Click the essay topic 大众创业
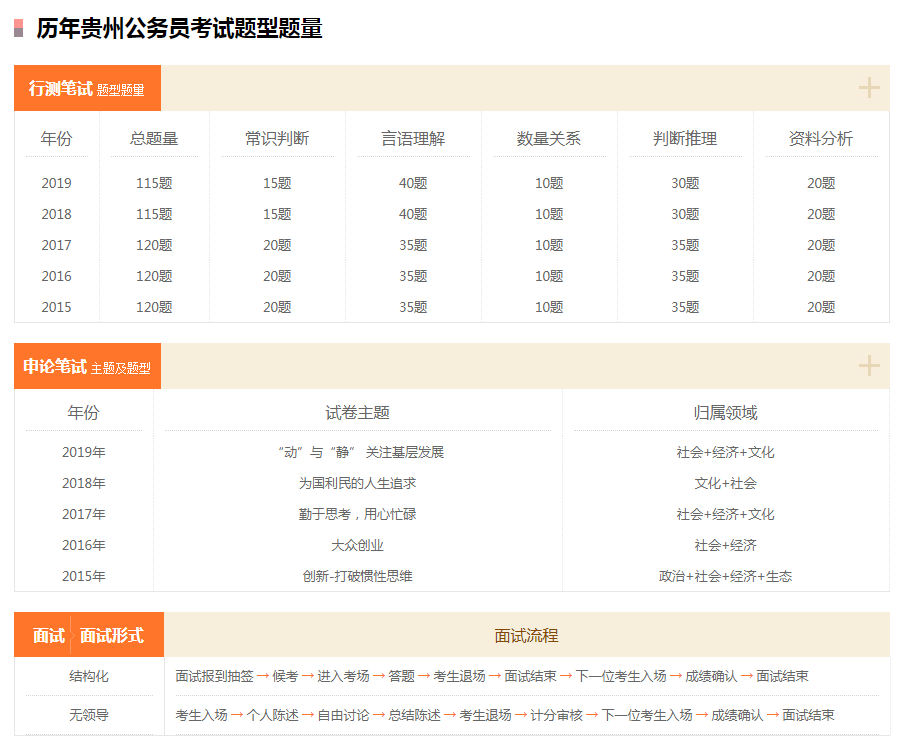Screen dimensions: 906x756 360,545
